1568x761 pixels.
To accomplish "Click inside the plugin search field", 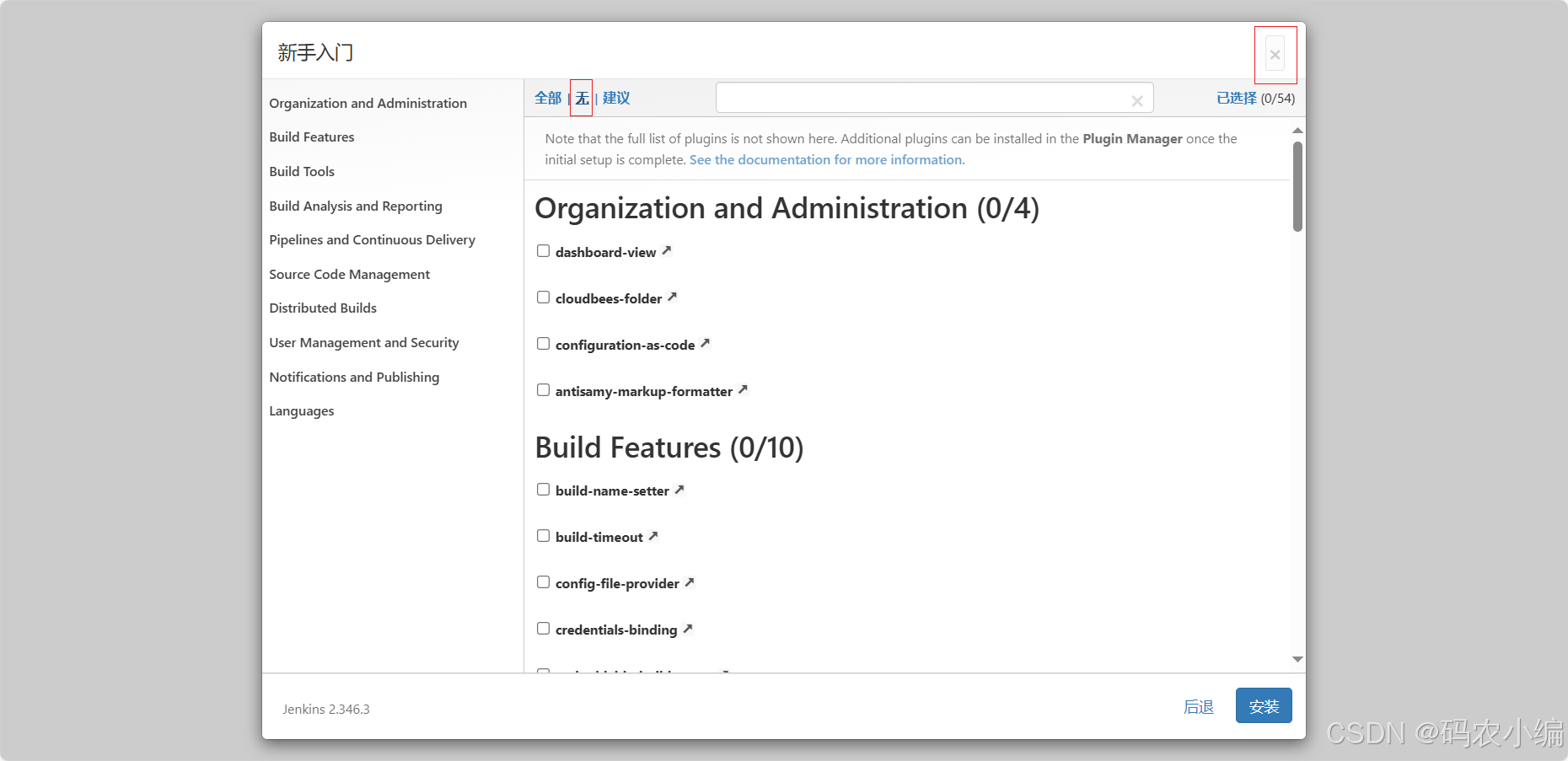I will 927,97.
